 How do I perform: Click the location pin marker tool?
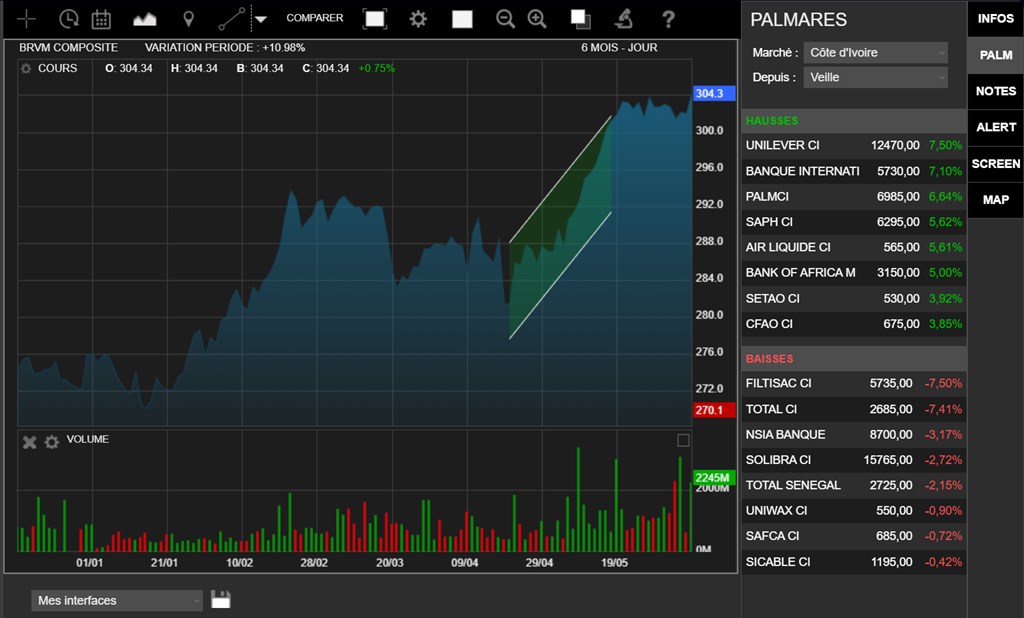point(188,19)
